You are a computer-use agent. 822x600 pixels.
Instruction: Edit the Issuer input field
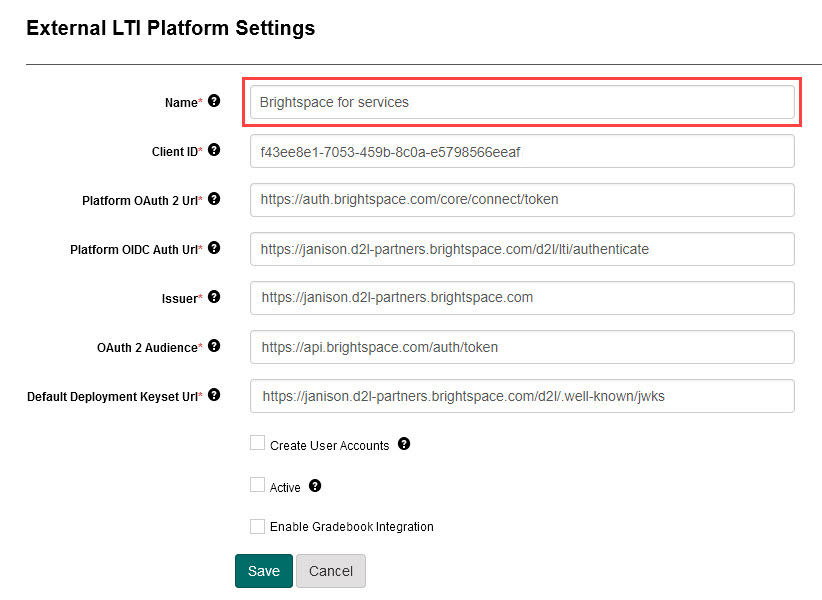pyautogui.click(x=522, y=298)
